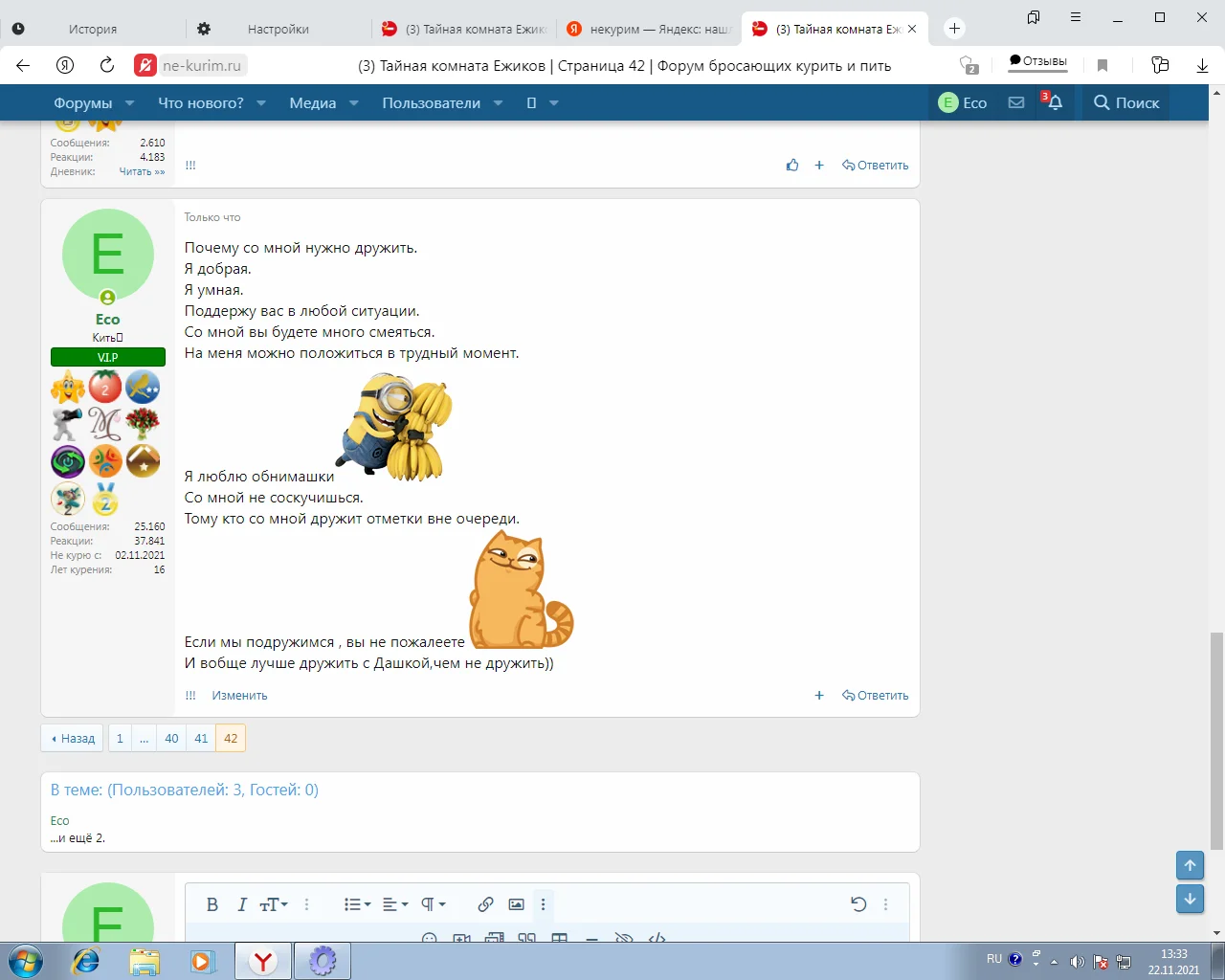Open Eco's large avatar in the post
Screen dimensions: 1225x980
coord(108,255)
